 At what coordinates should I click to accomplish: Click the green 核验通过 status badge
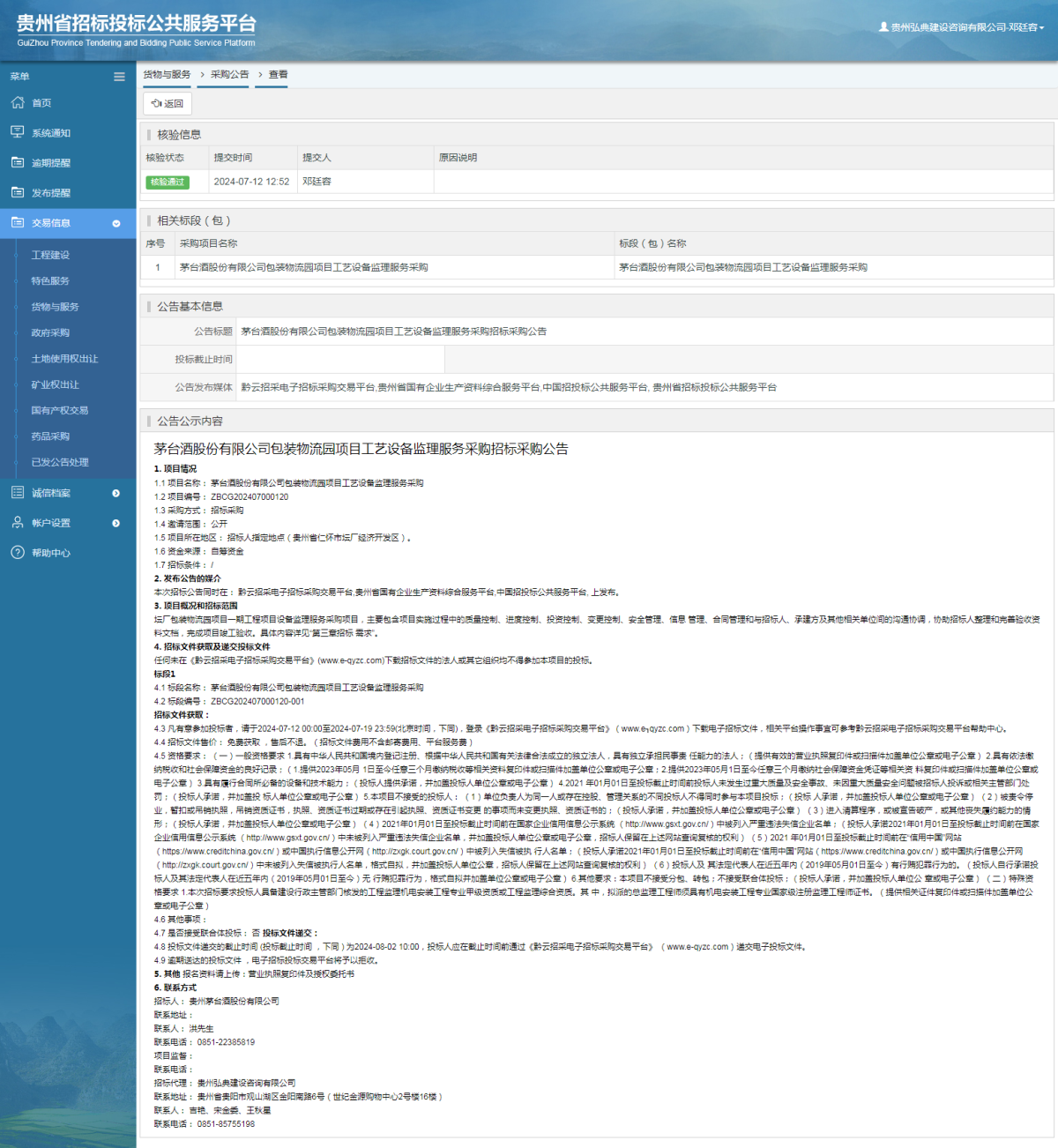pyautogui.click(x=168, y=182)
